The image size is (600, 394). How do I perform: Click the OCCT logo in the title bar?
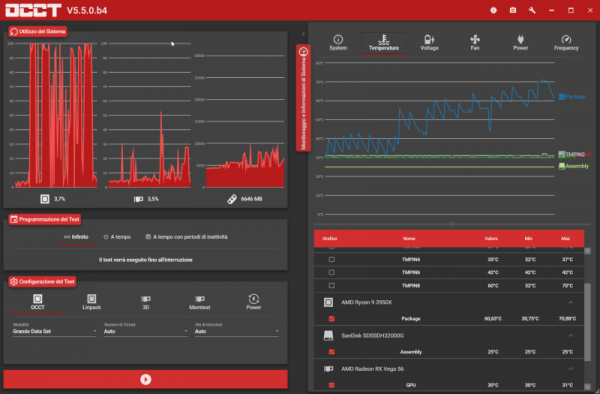point(33,10)
